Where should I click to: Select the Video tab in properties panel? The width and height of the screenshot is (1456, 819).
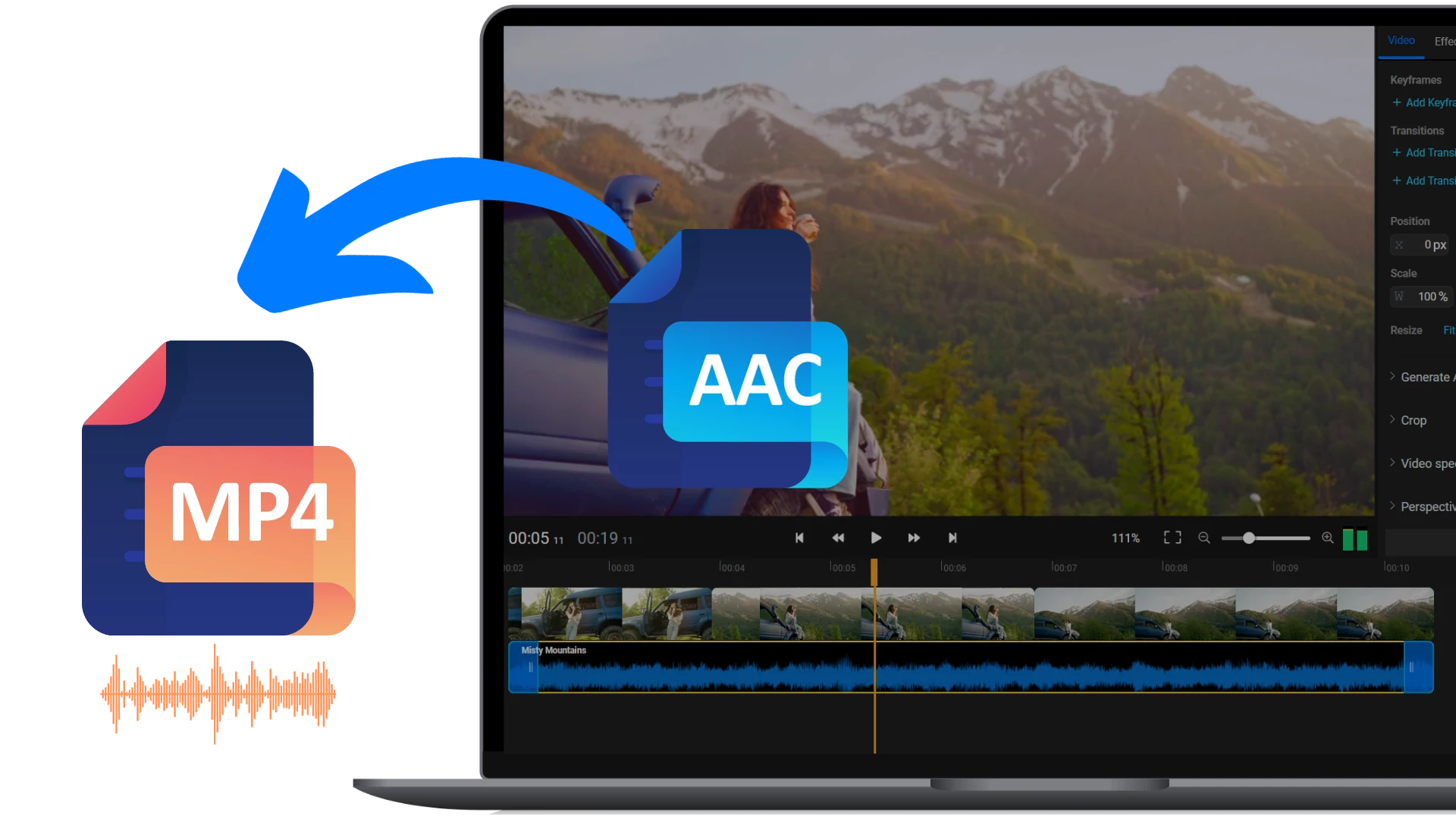point(1401,40)
